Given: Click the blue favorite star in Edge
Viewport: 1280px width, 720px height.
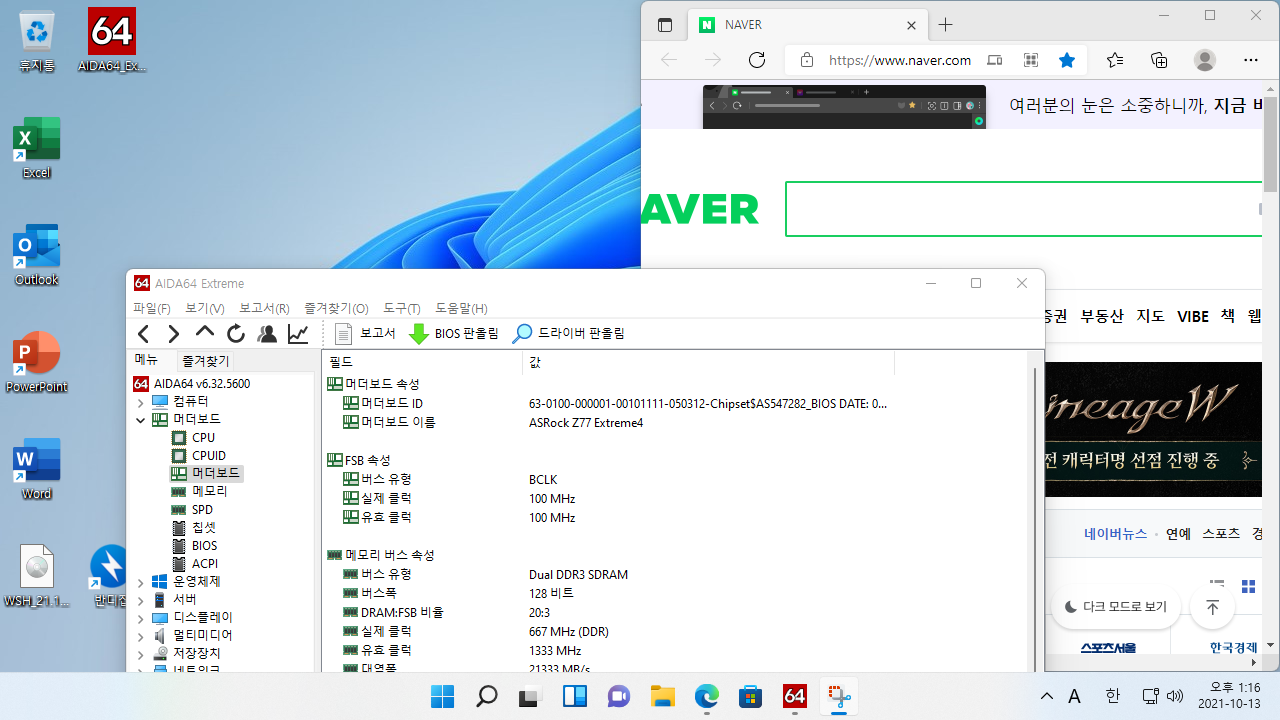Looking at the screenshot, I should coord(1067,60).
